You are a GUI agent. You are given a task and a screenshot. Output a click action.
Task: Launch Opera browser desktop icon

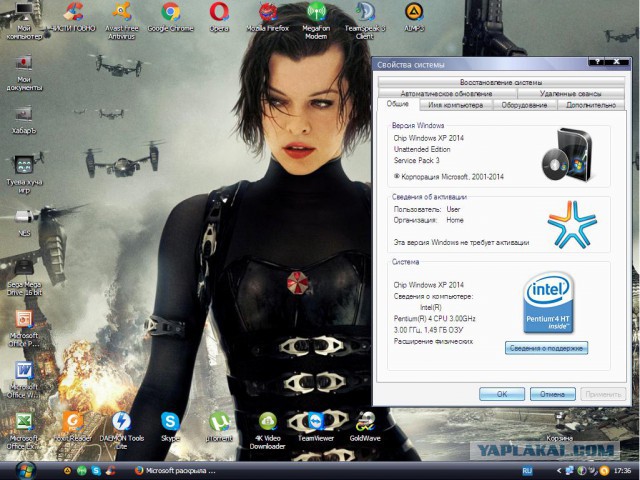coord(219,17)
